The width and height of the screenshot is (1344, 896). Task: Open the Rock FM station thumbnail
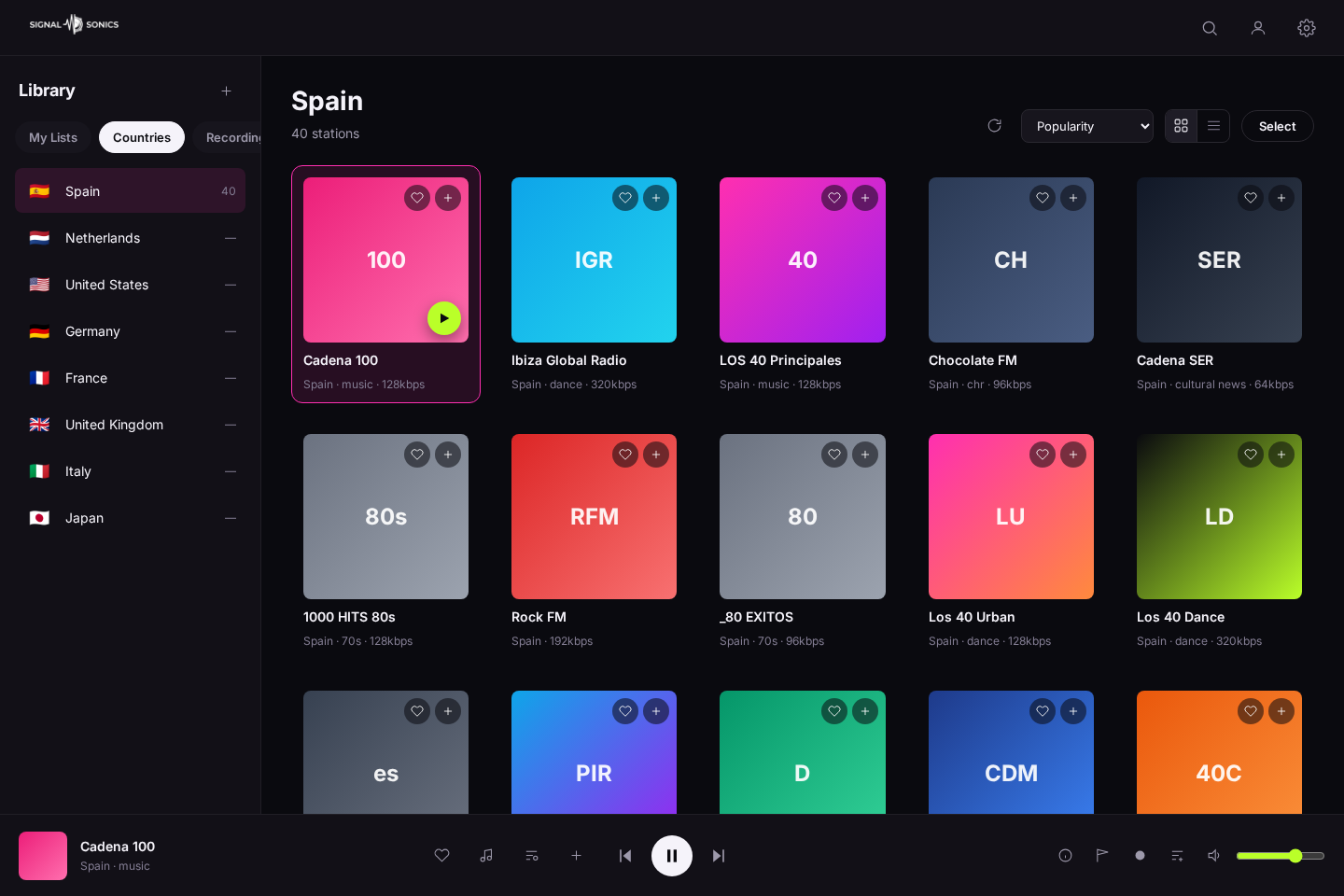594,516
